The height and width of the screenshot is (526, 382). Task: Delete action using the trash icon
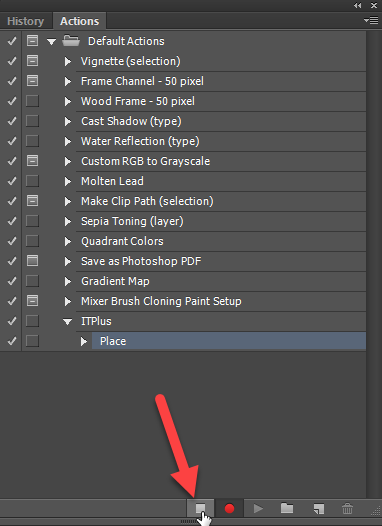[347, 509]
